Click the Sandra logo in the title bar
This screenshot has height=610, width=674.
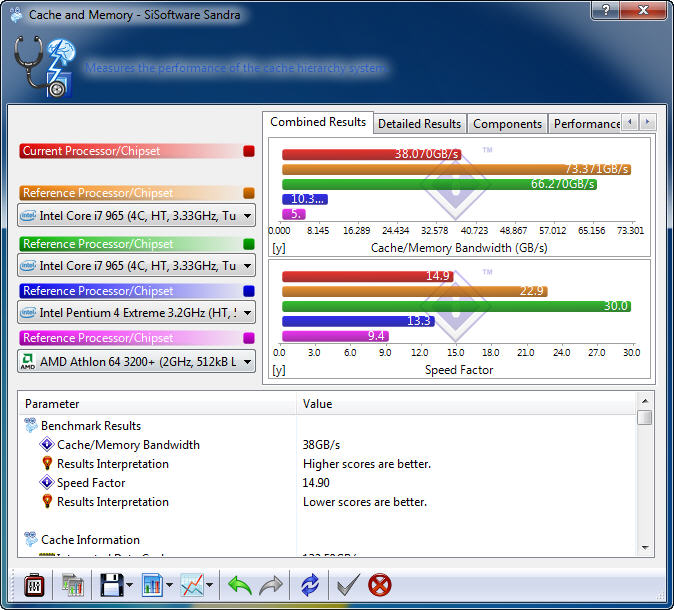click(x=16, y=15)
